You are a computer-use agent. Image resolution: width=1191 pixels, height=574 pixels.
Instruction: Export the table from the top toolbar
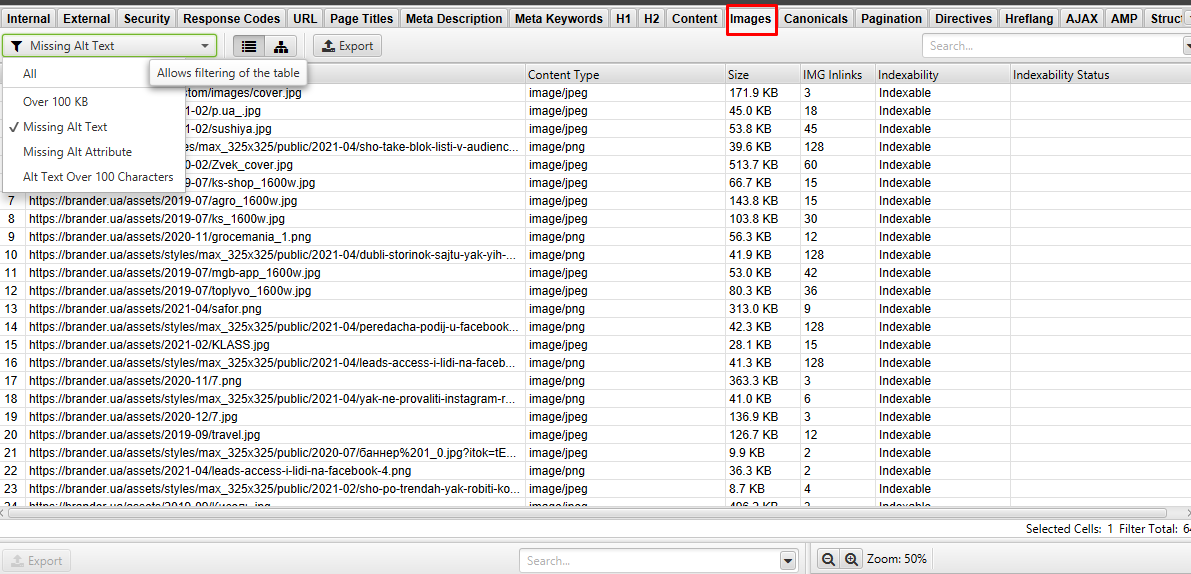tap(347, 46)
